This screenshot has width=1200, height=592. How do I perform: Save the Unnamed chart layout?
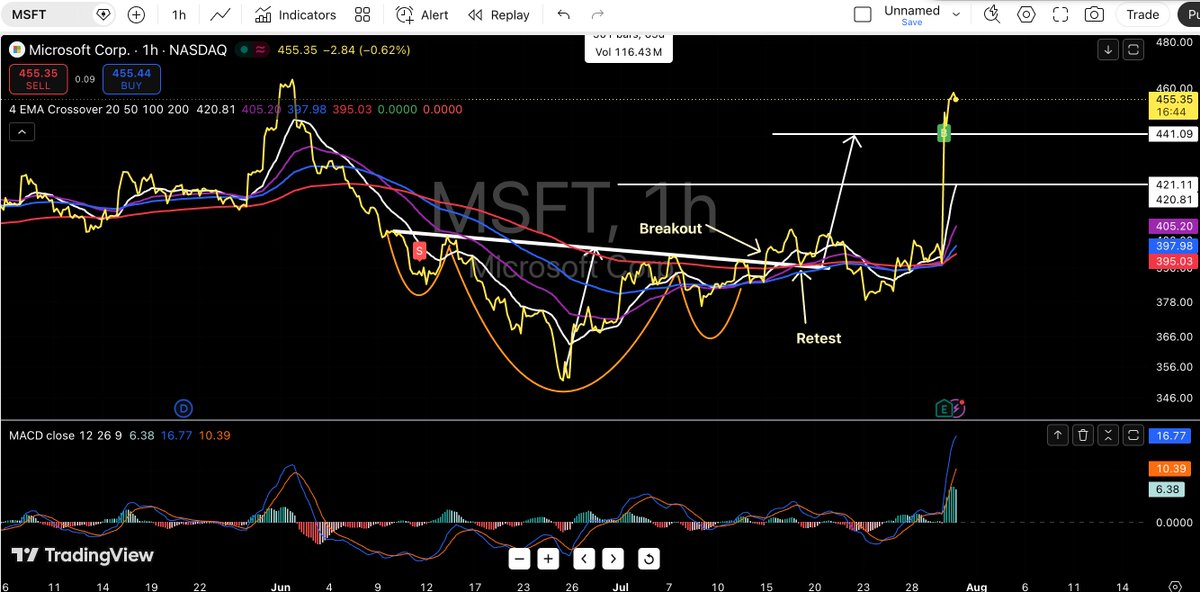click(x=912, y=22)
